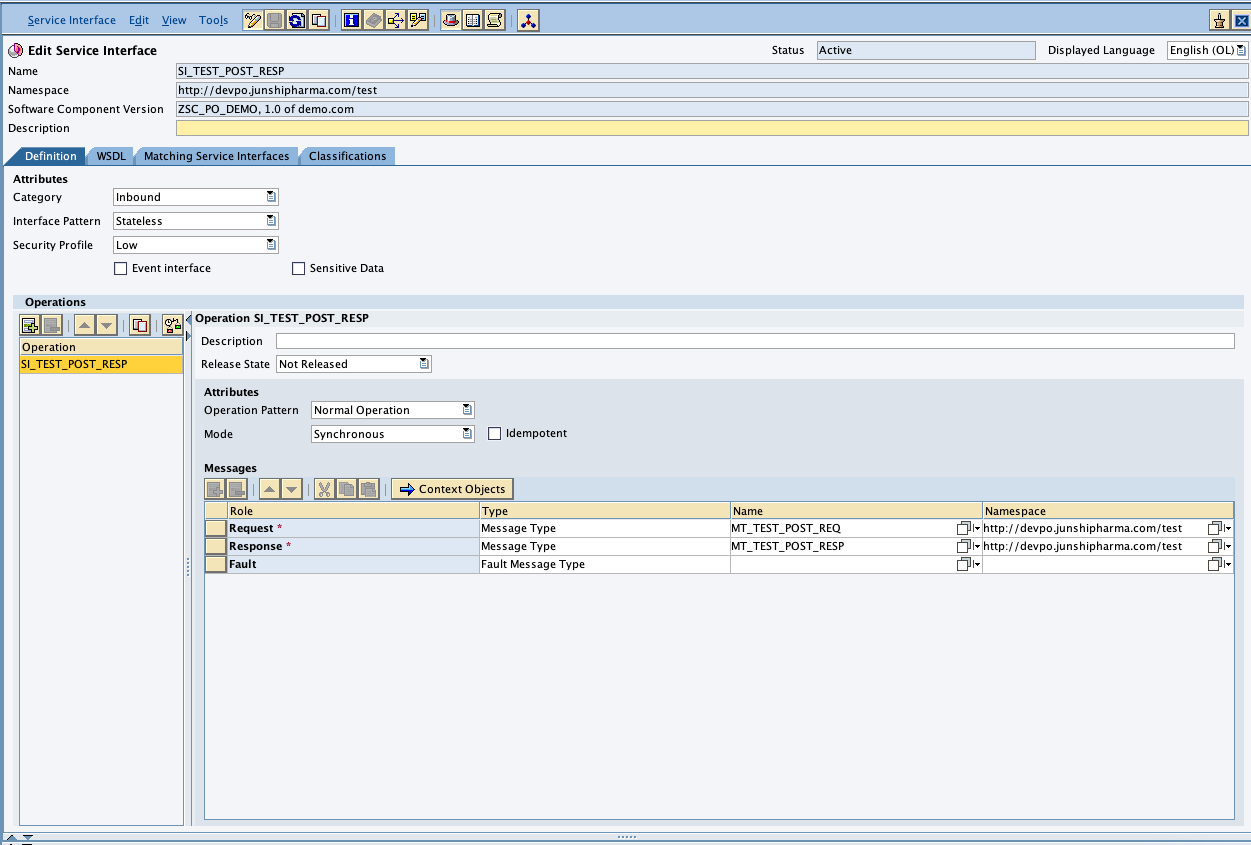
Task: Tick the Idempotent checkbox
Action: tap(494, 433)
